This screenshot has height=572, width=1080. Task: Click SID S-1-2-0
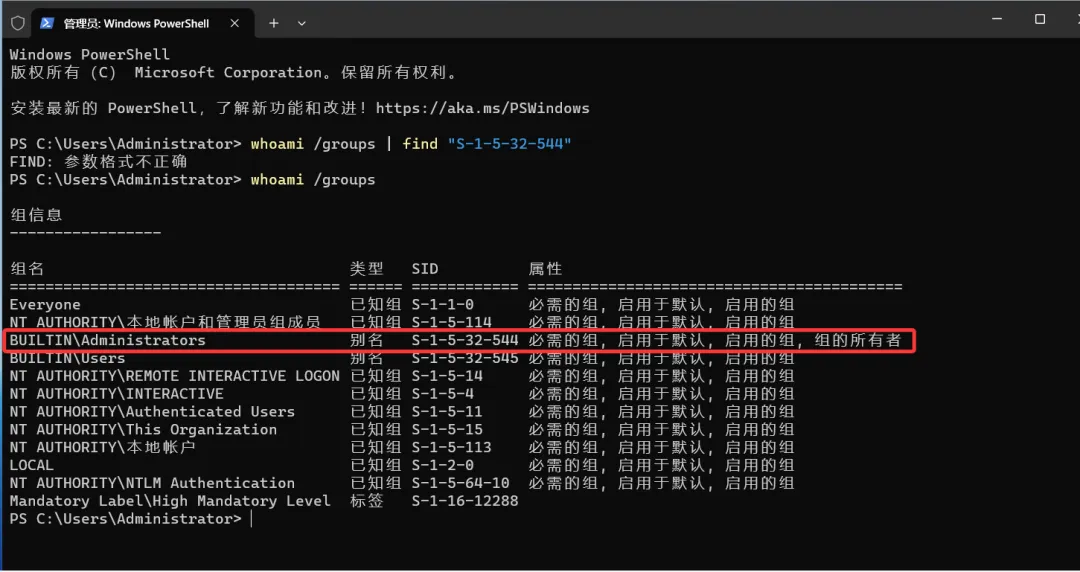[443, 465]
